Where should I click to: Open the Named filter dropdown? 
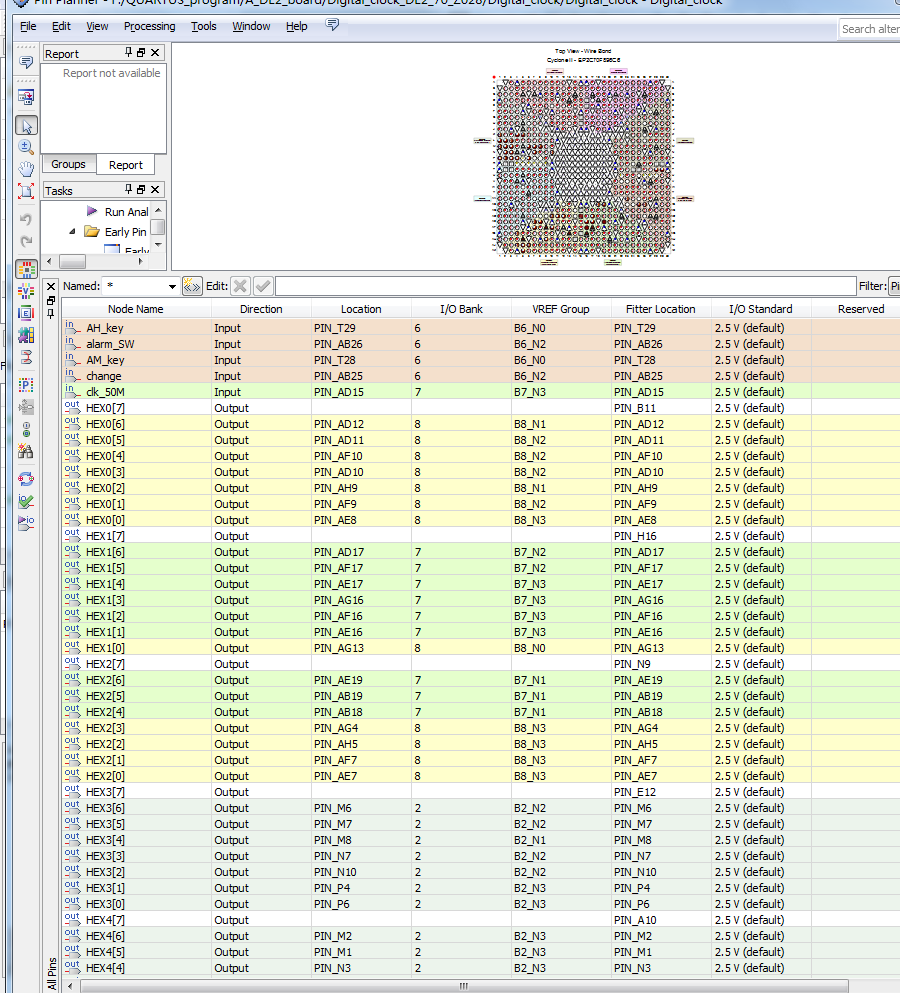pos(172,287)
